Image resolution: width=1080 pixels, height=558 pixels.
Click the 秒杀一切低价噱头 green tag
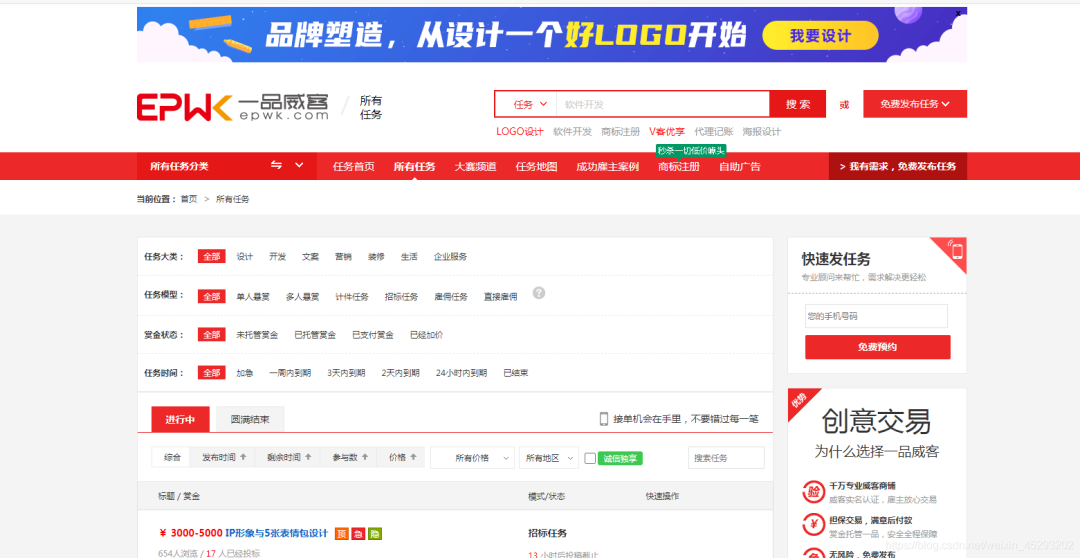(x=691, y=150)
